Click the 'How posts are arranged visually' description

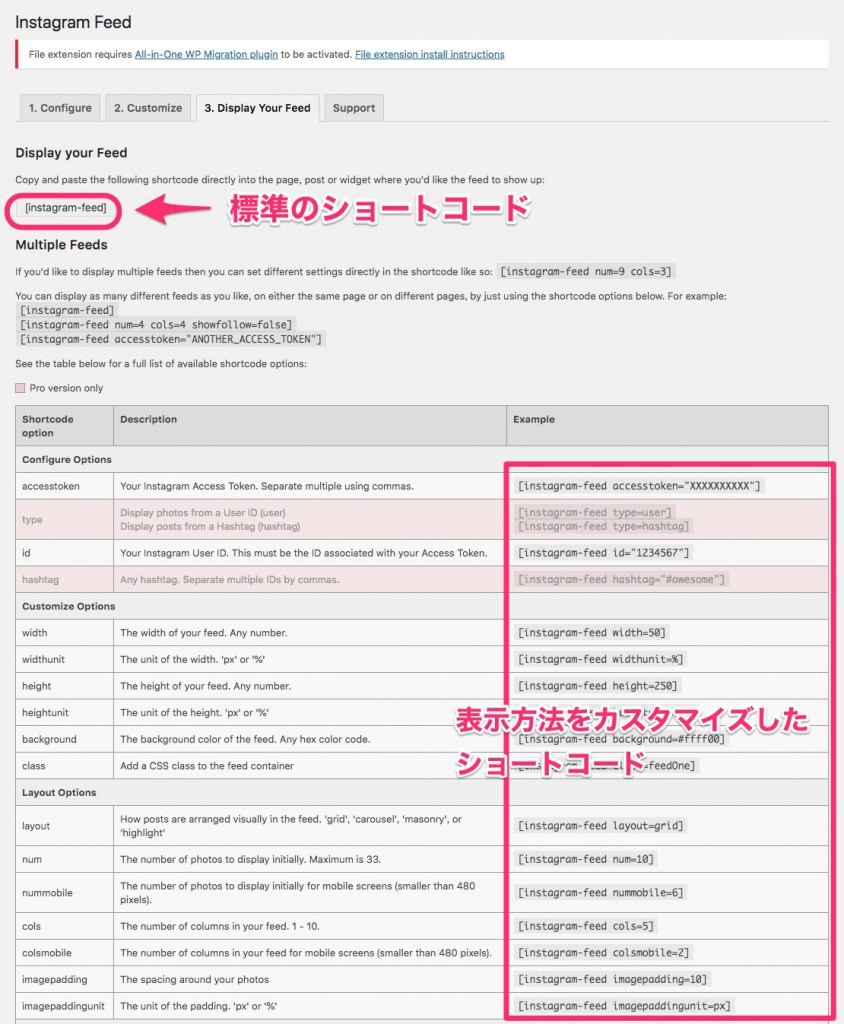coord(291,825)
